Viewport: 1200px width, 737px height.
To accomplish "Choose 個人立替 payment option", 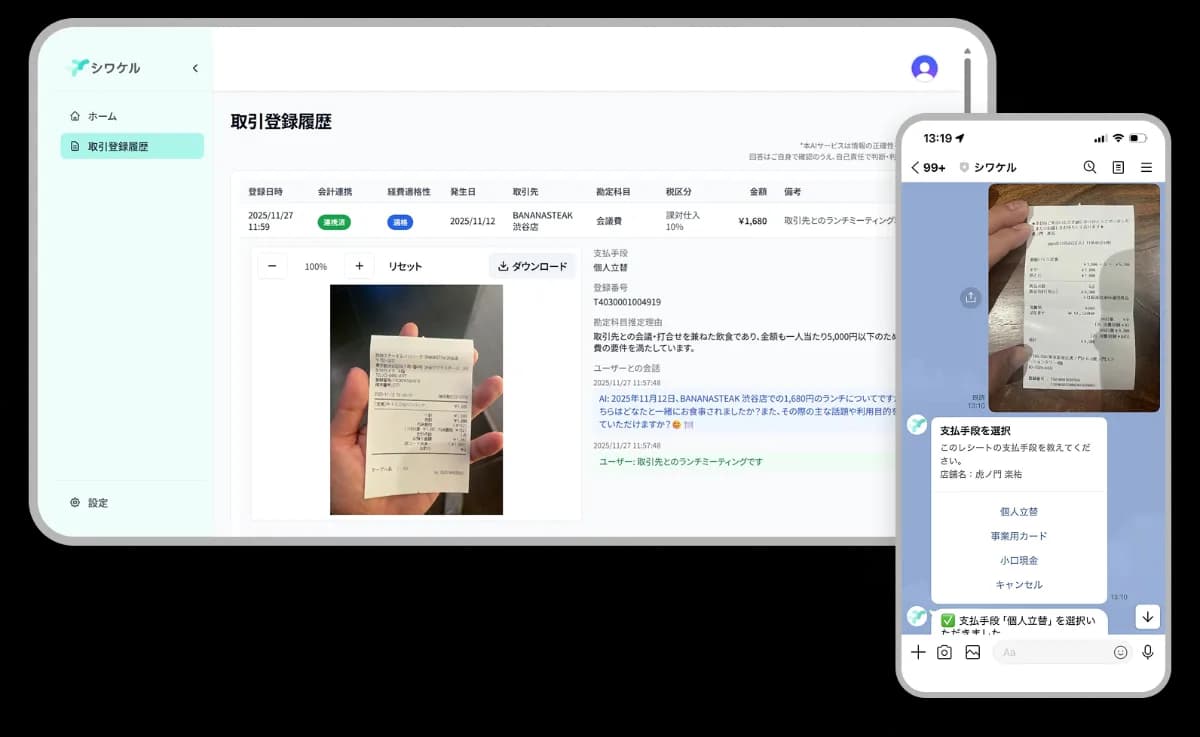I will pos(1018,511).
